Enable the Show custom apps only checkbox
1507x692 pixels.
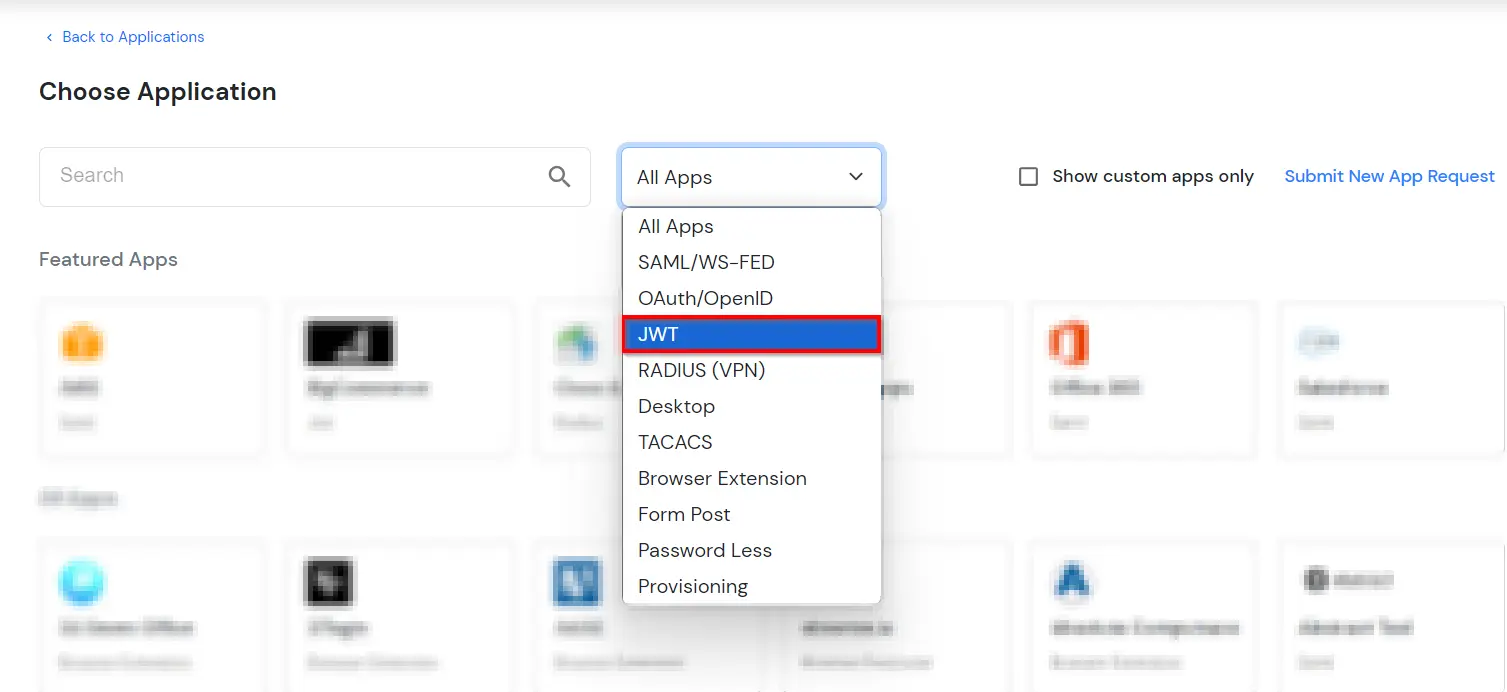(1028, 176)
